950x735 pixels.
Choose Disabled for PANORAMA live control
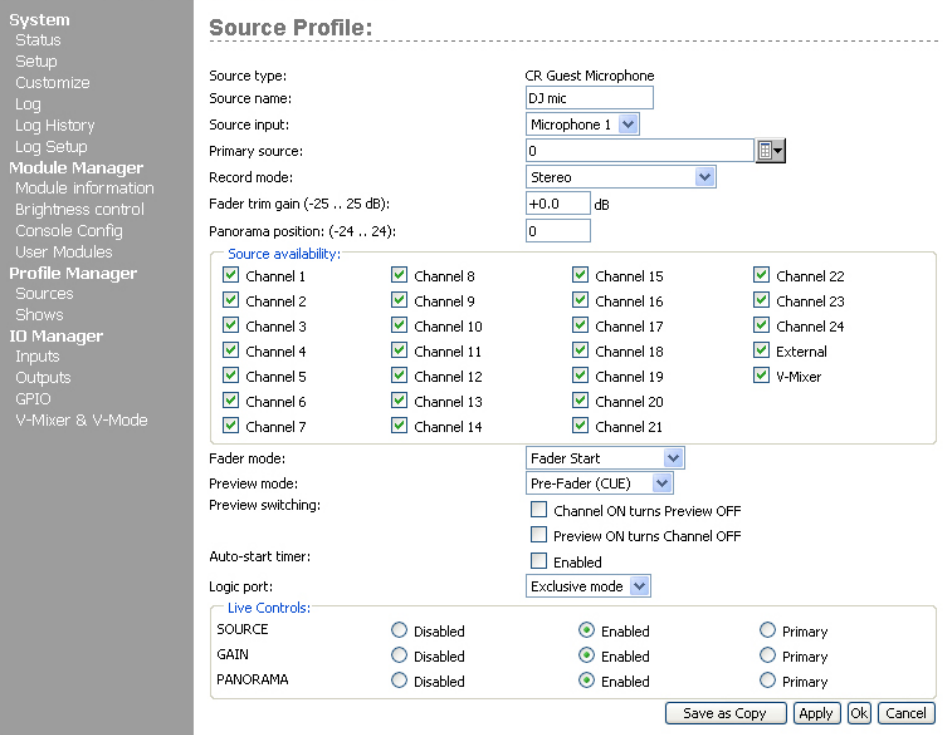click(x=400, y=681)
